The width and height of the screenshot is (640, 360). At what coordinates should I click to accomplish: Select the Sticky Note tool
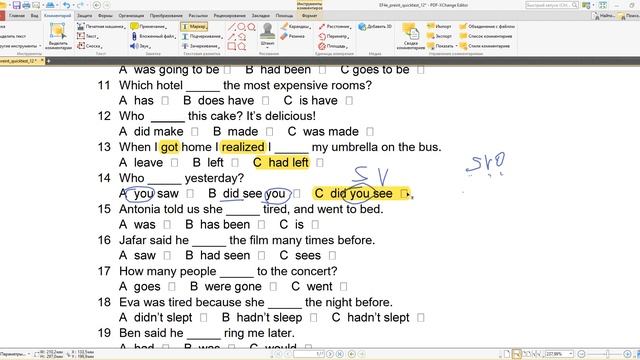[149, 27]
